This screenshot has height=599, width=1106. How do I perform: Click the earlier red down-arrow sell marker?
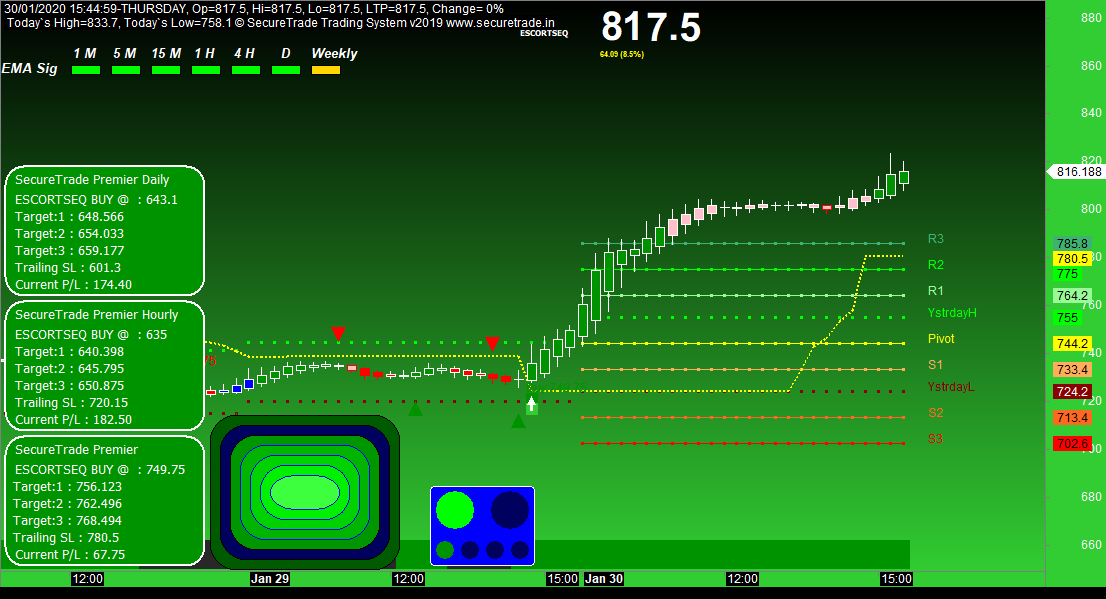(339, 333)
